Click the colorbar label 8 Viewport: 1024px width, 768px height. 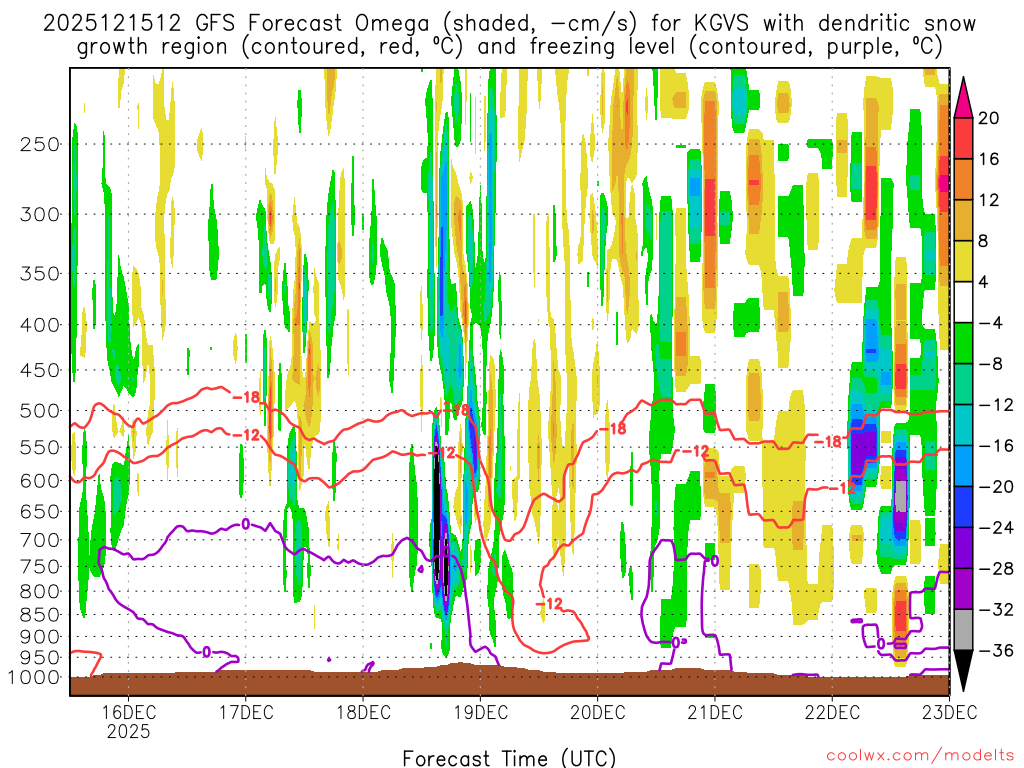click(x=984, y=241)
